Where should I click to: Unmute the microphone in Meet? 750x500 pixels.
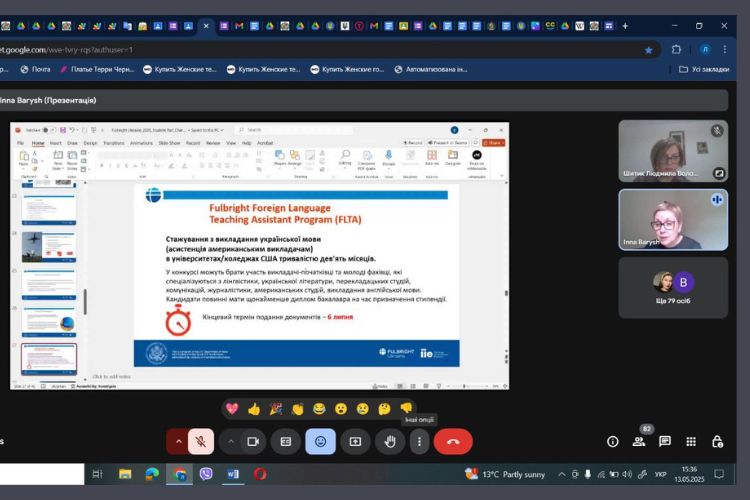point(201,441)
